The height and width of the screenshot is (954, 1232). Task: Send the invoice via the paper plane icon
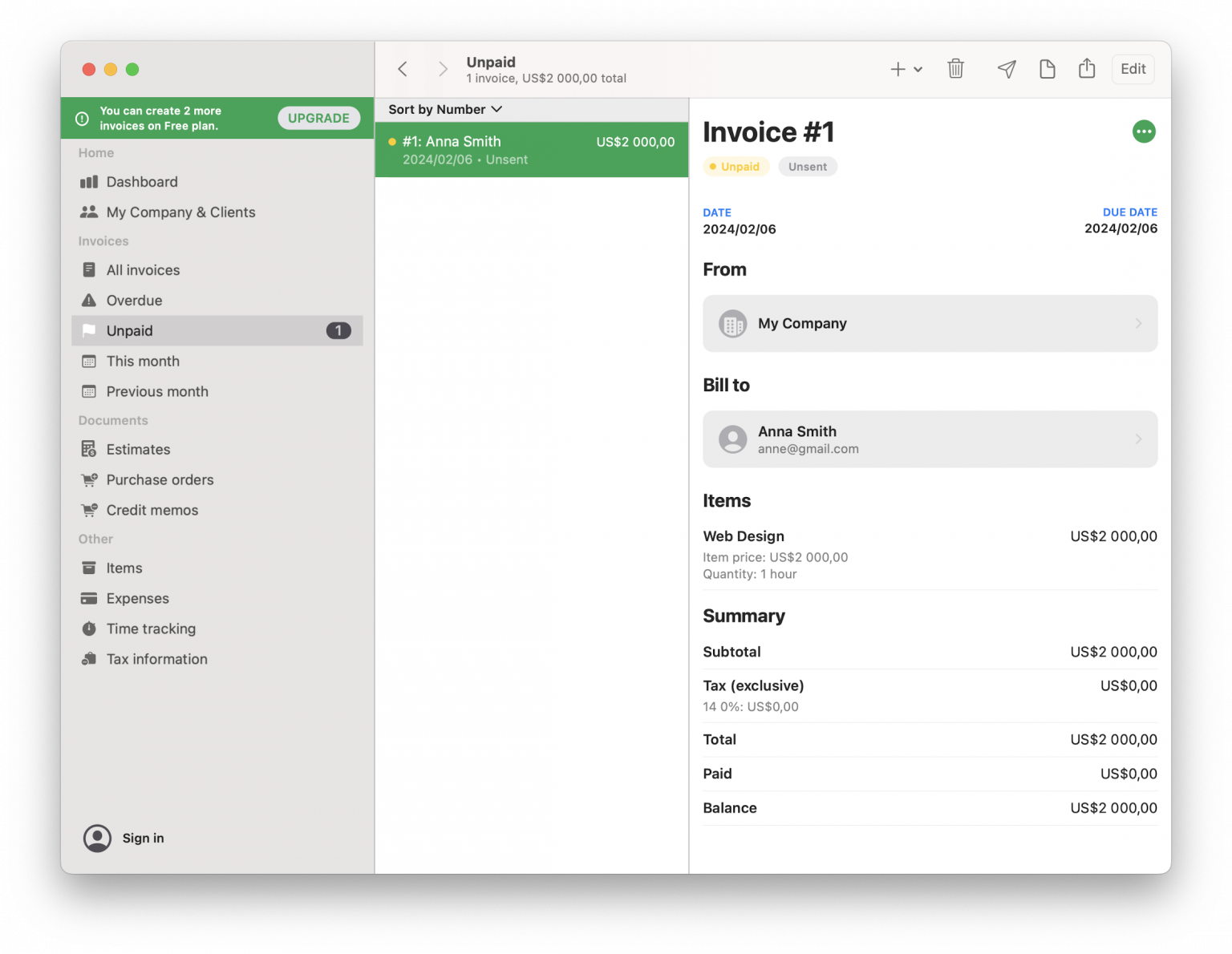(x=1006, y=69)
